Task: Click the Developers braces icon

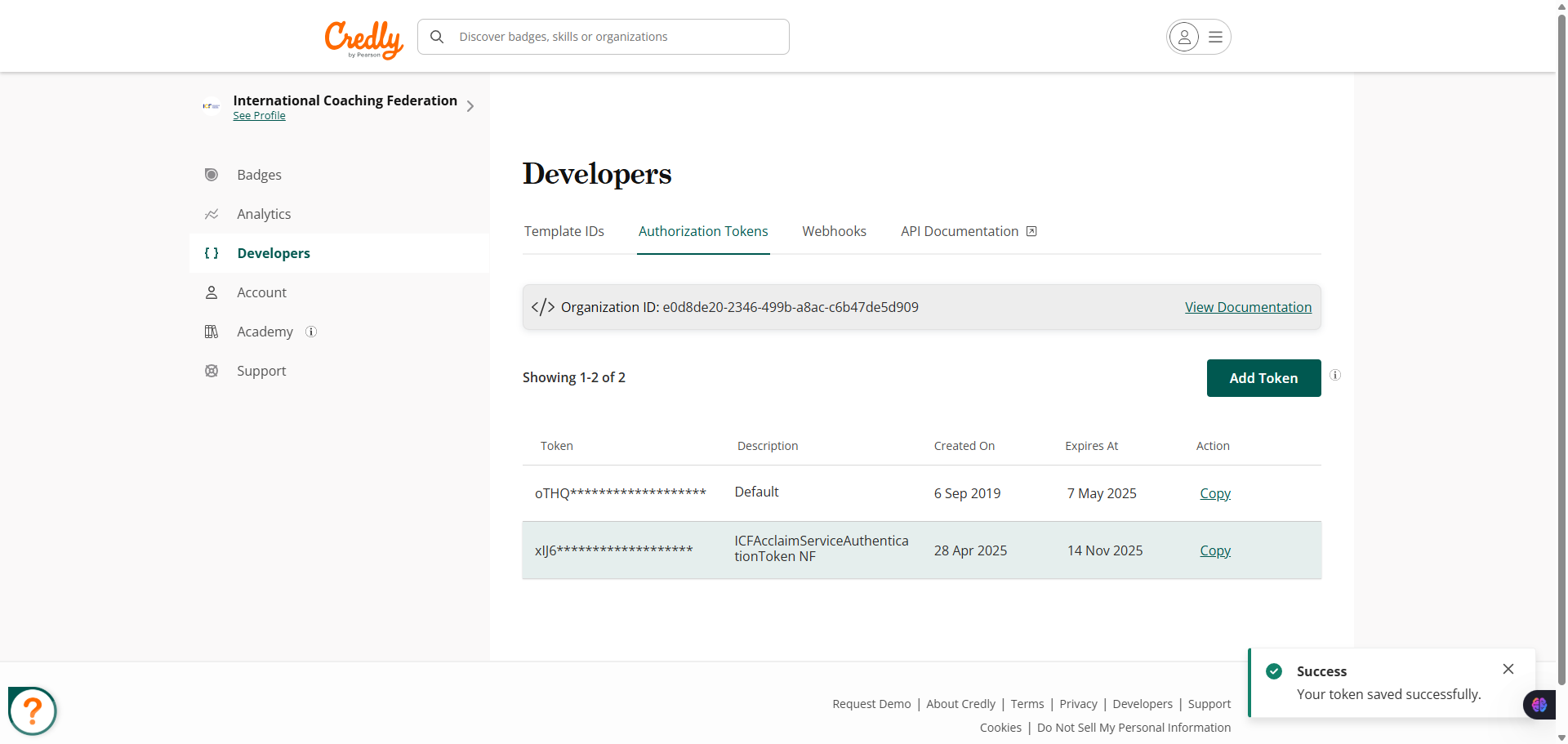Action: (x=212, y=253)
